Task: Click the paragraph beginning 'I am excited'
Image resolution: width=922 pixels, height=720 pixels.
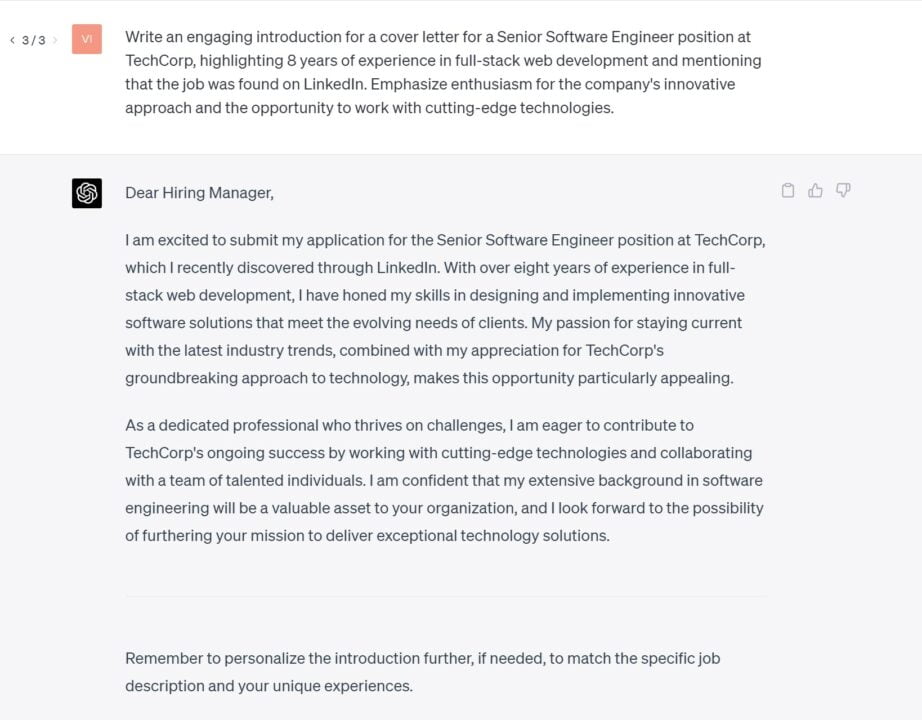Action: (445, 309)
